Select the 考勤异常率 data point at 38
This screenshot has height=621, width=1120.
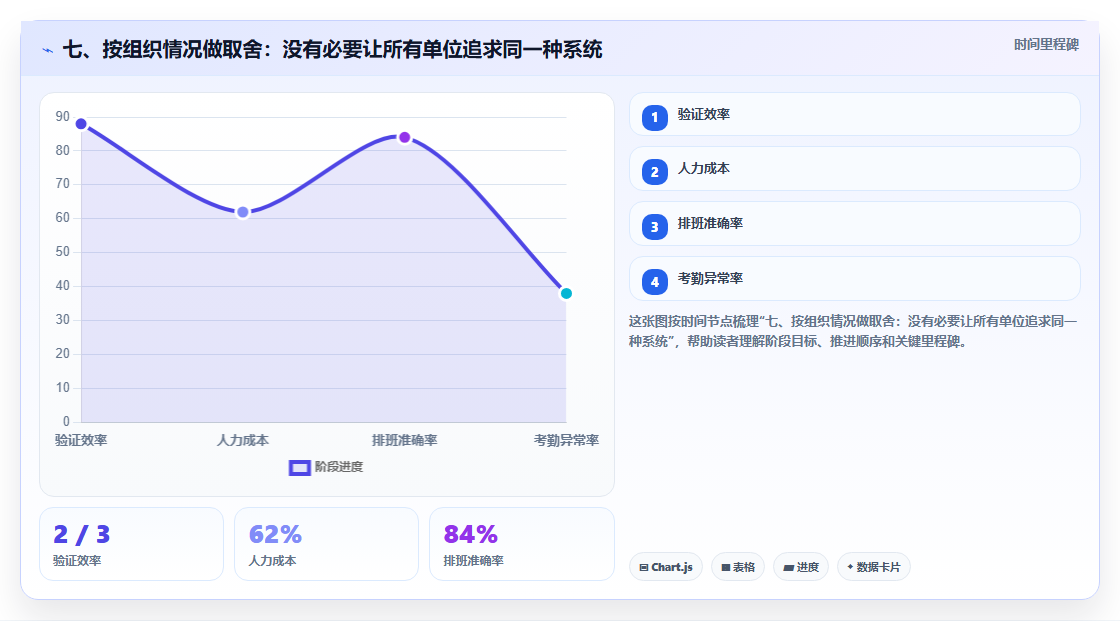[566, 294]
